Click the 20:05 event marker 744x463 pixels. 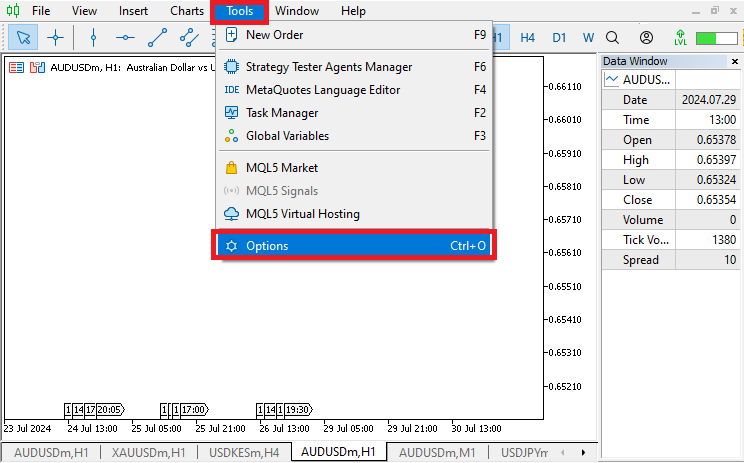coord(110,409)
